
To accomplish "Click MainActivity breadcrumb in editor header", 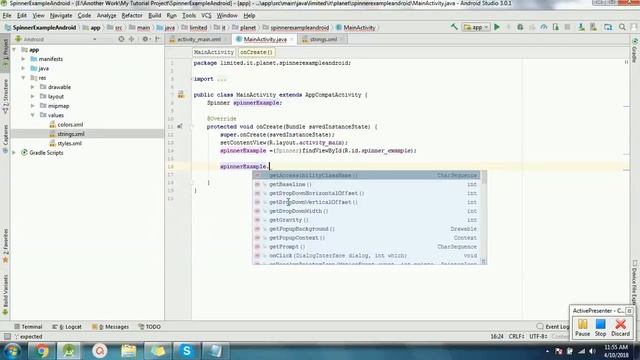I will click(x=213, y=52).
